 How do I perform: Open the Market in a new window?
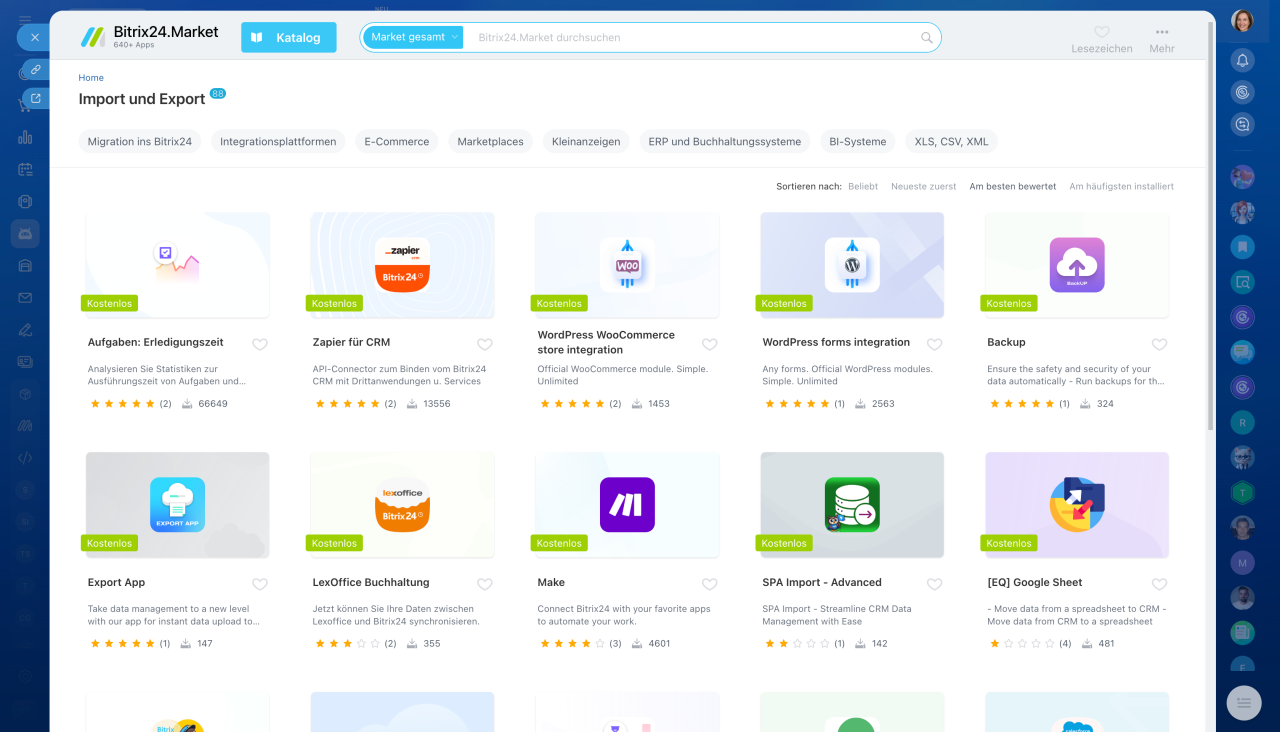[x=36, y=98]
